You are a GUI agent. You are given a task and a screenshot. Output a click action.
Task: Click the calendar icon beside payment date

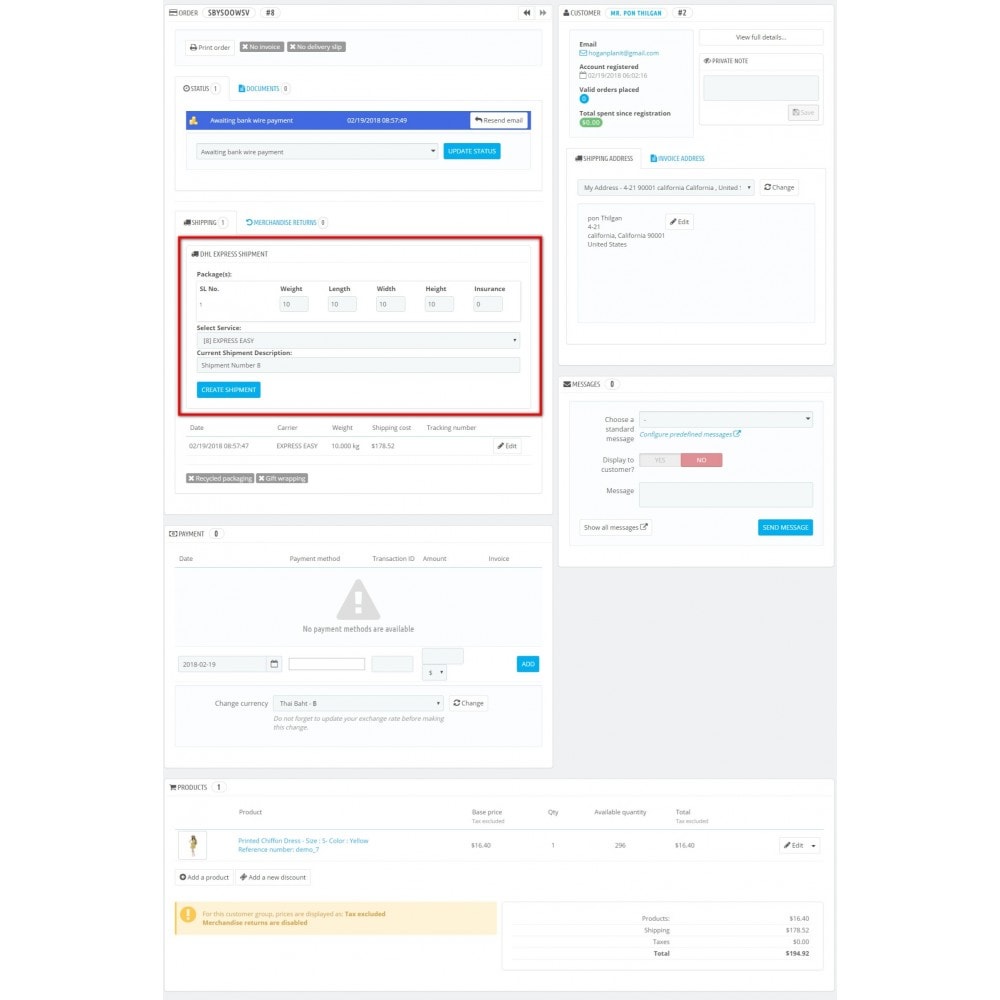pos(275,664)
